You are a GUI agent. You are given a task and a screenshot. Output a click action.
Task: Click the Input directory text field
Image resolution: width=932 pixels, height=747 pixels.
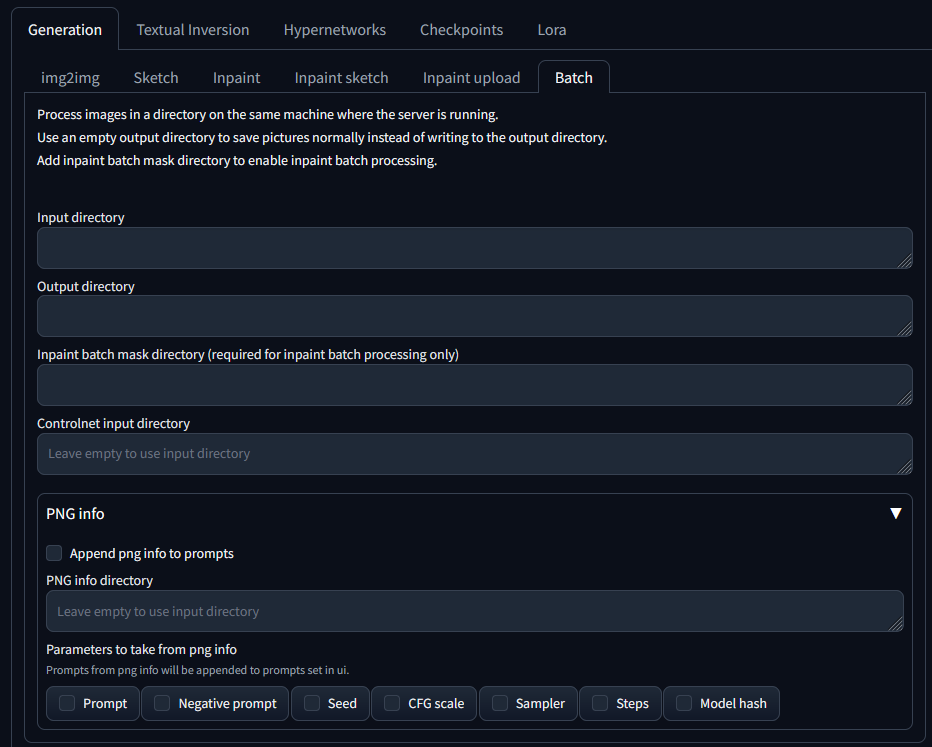click(474, 247)
